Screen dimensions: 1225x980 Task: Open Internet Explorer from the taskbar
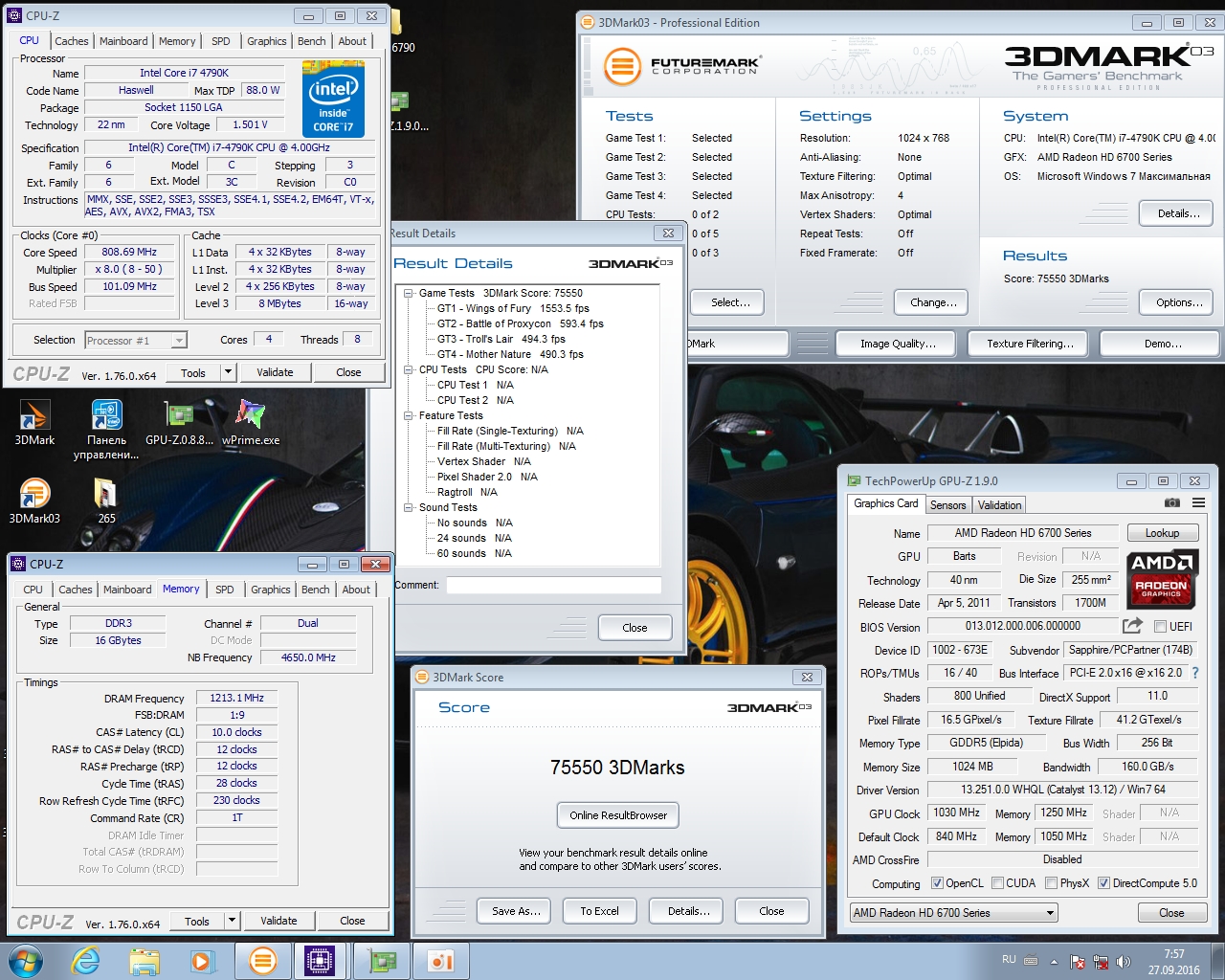pyautogui.click(x=86, y=961)
